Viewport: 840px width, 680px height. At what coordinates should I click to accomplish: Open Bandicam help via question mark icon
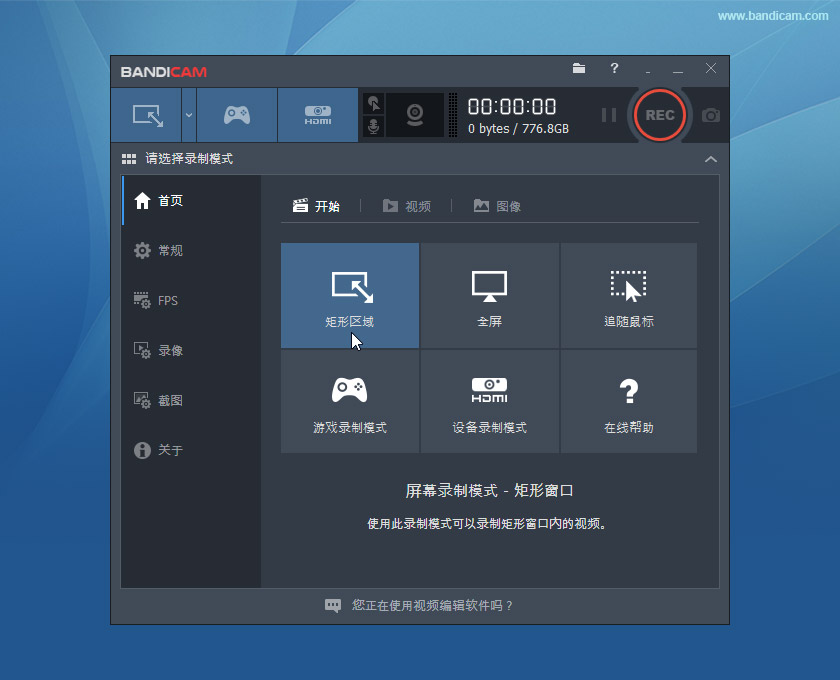pyautogui.click(x=614, y=70)
